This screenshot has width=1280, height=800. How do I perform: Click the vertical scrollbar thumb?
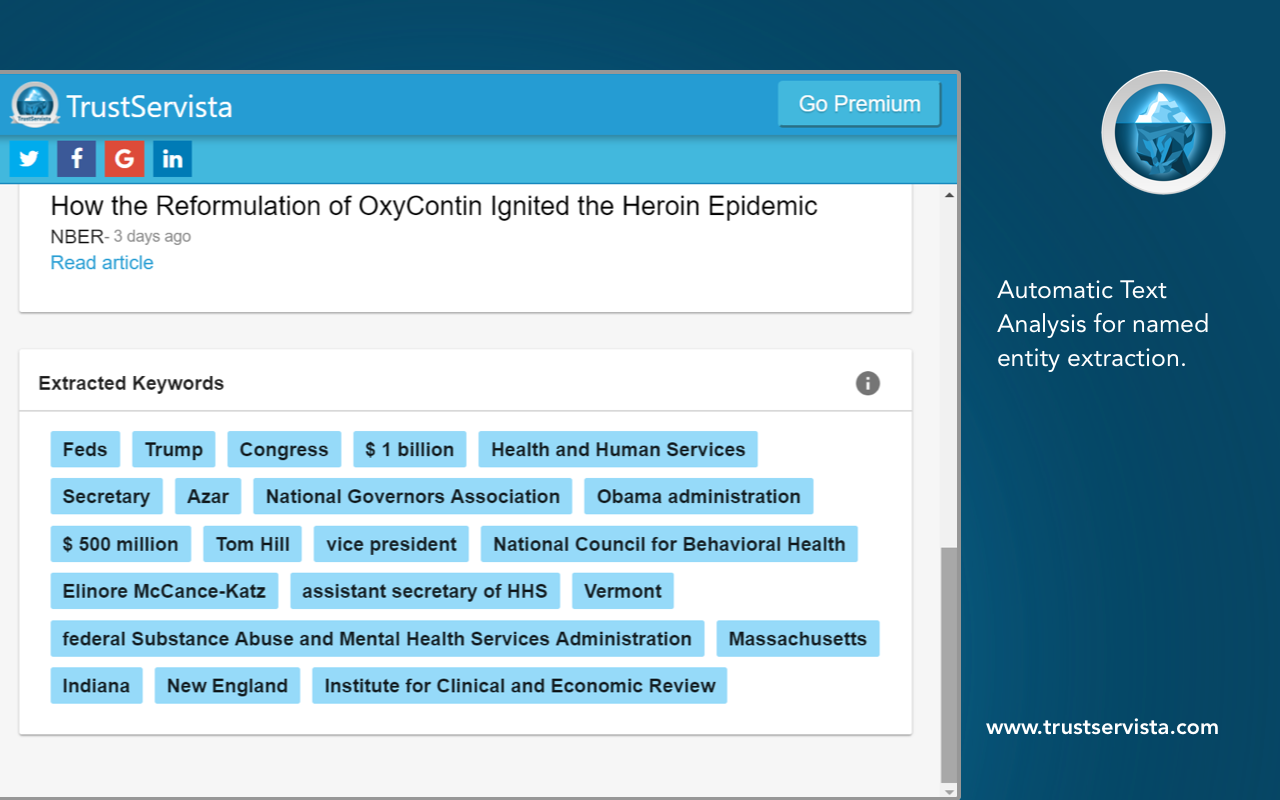(950, 665)
